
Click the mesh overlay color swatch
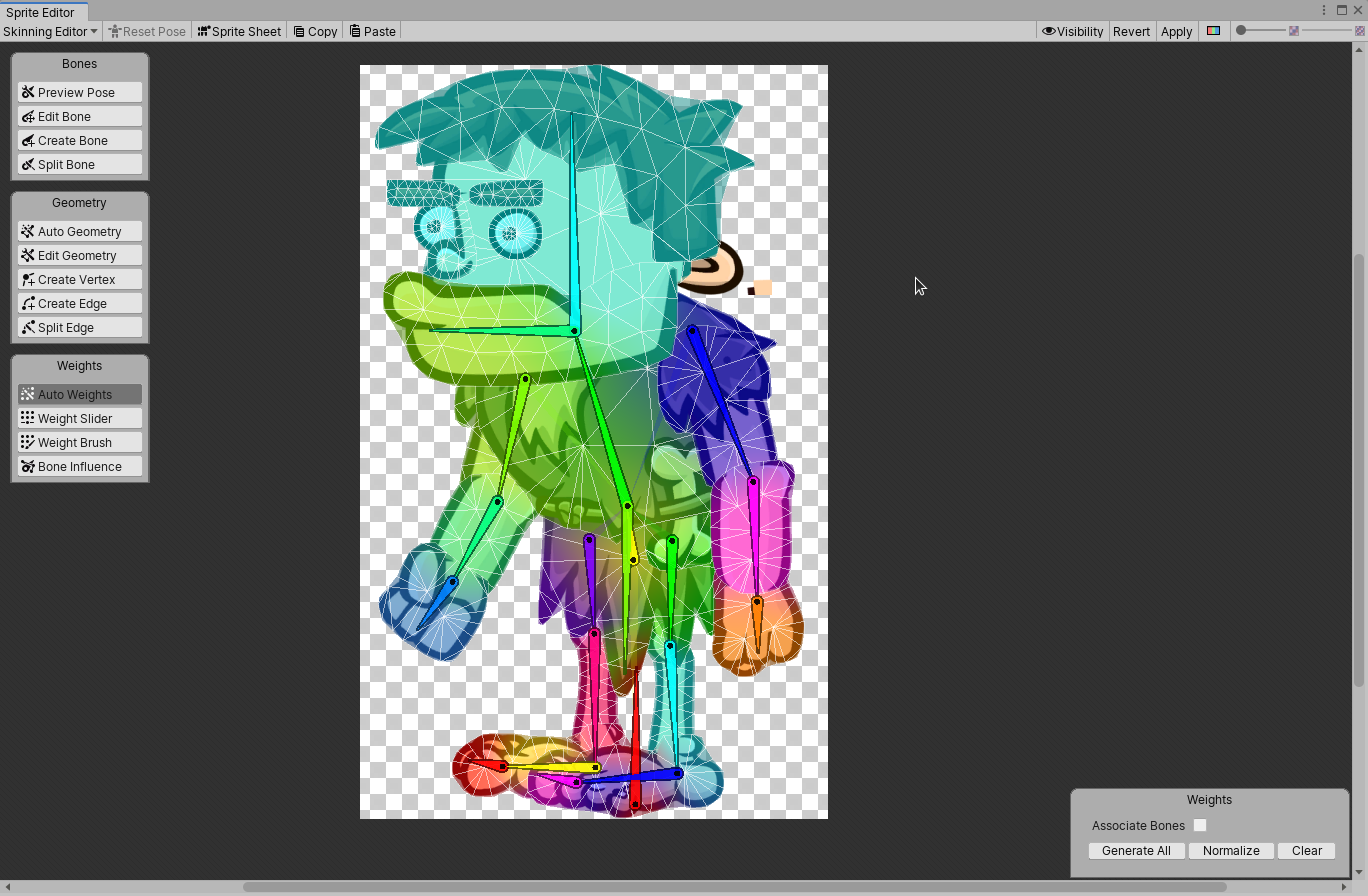coord(1214,31)
